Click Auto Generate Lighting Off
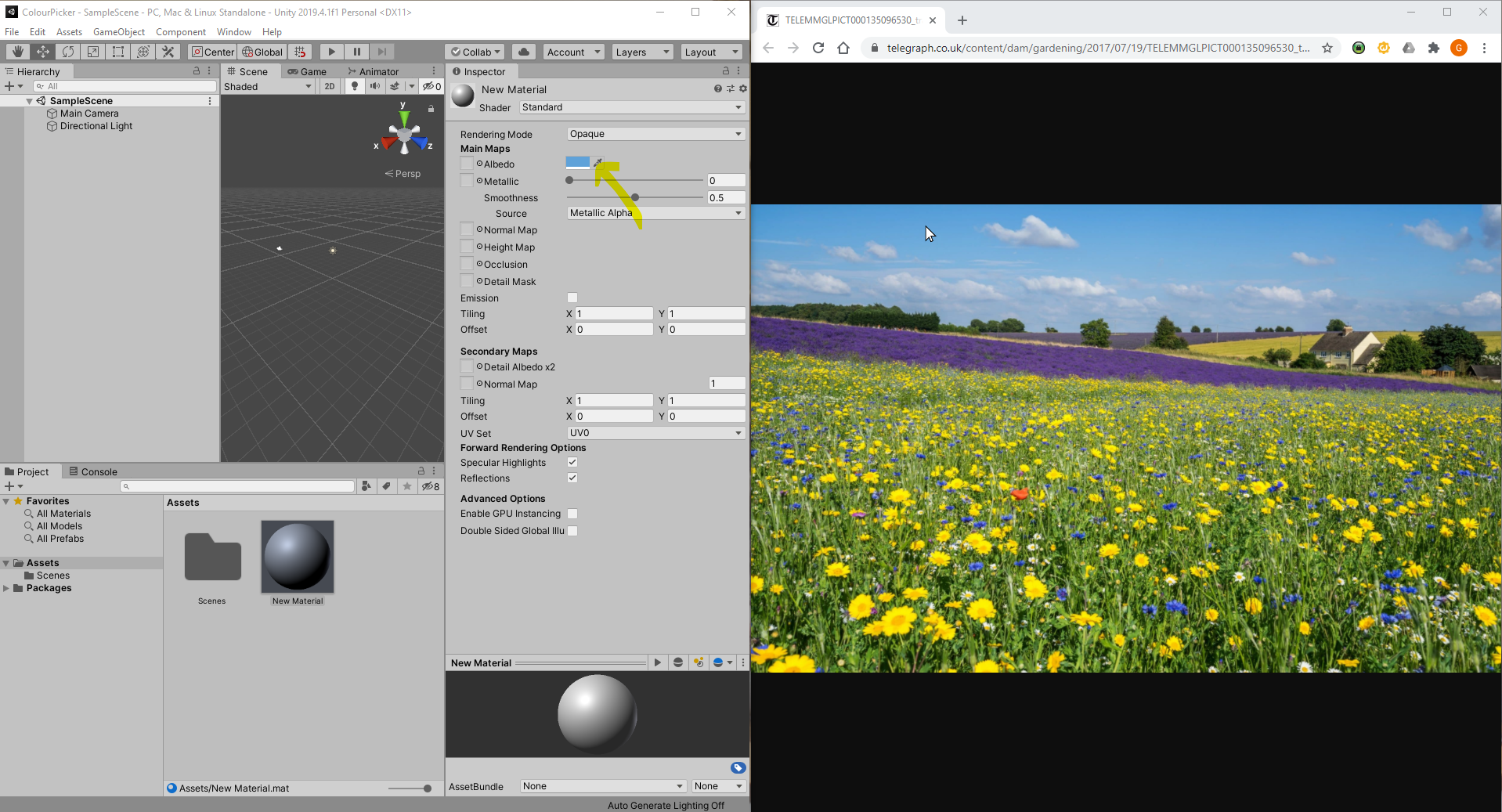The height and width of the screenshot is (812, 1502). pos(666,805)
